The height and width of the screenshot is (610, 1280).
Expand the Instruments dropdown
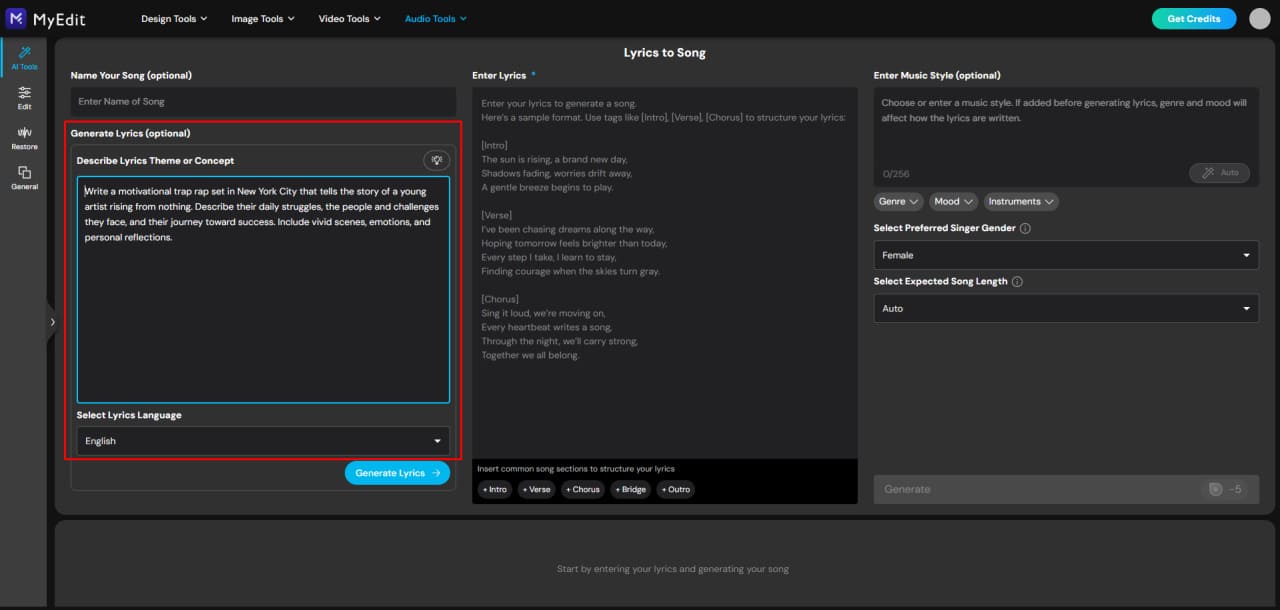click(x=1020, y=201)
